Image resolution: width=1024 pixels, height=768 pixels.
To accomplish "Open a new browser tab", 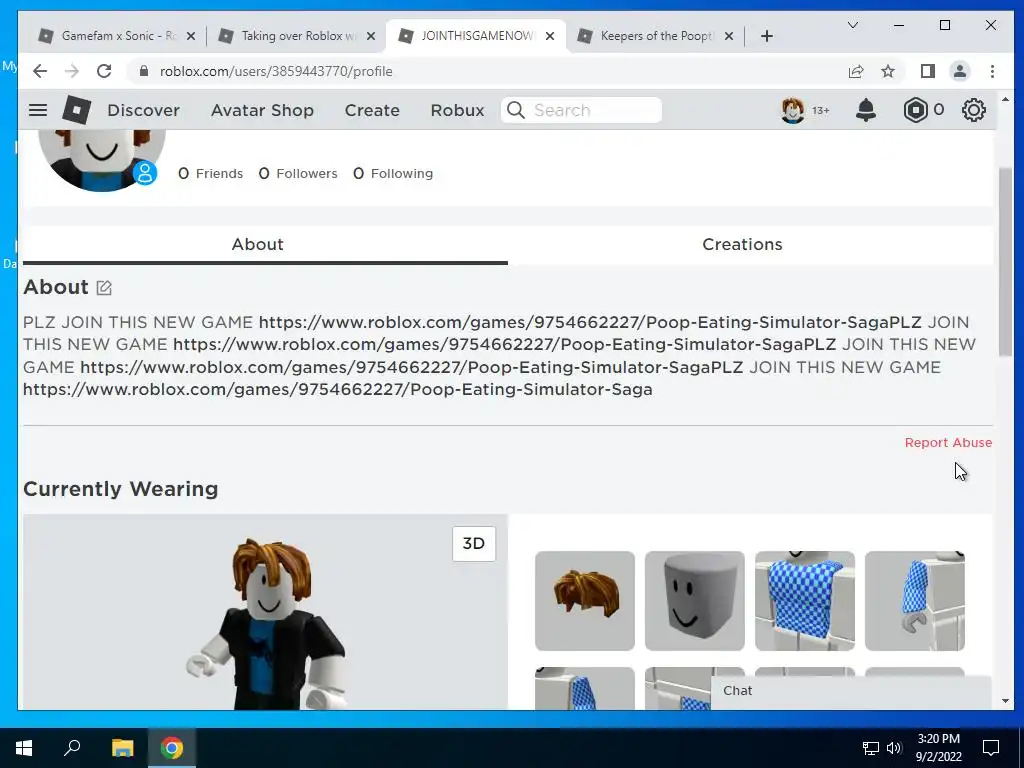I will pos(767,36).
